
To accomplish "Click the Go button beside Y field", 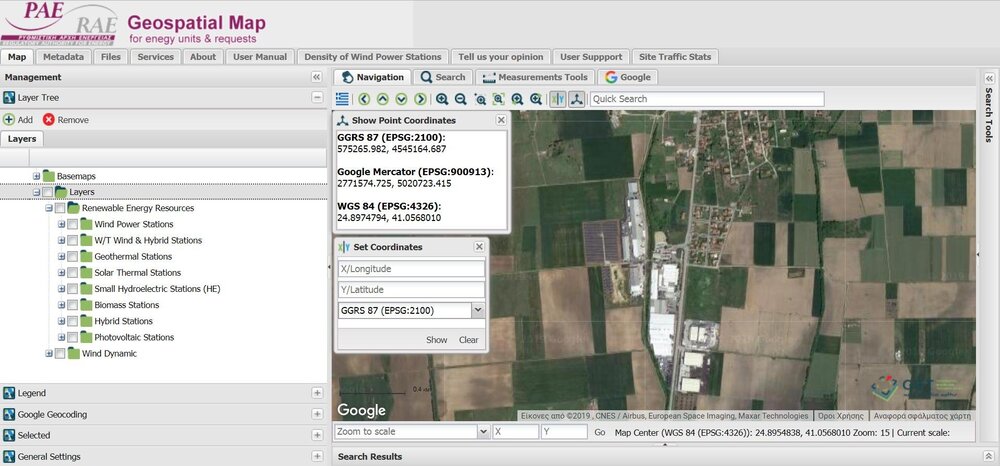I will click(x=600, y=432).
